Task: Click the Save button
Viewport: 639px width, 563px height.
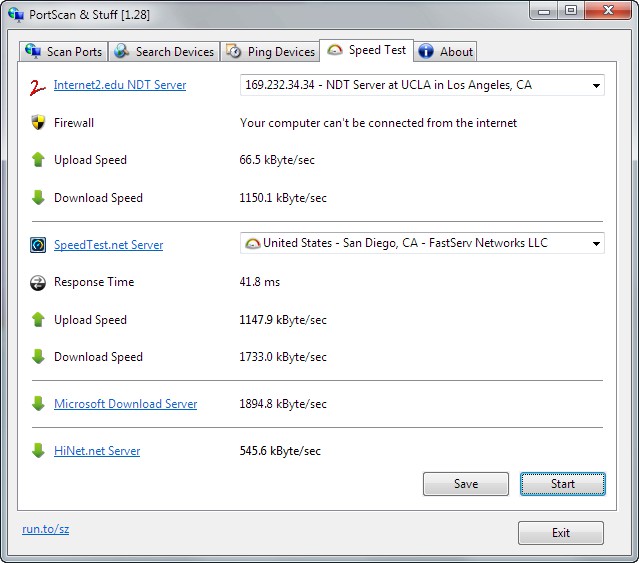Action: tap(465, 484)
